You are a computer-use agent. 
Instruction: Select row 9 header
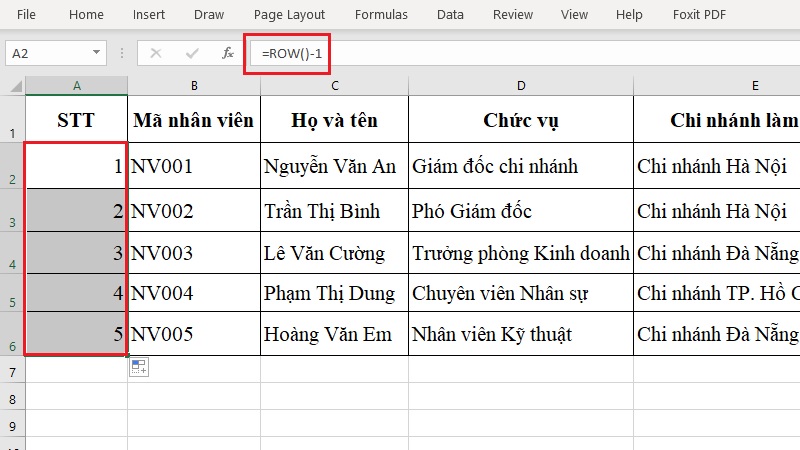(x=12, y=423)
